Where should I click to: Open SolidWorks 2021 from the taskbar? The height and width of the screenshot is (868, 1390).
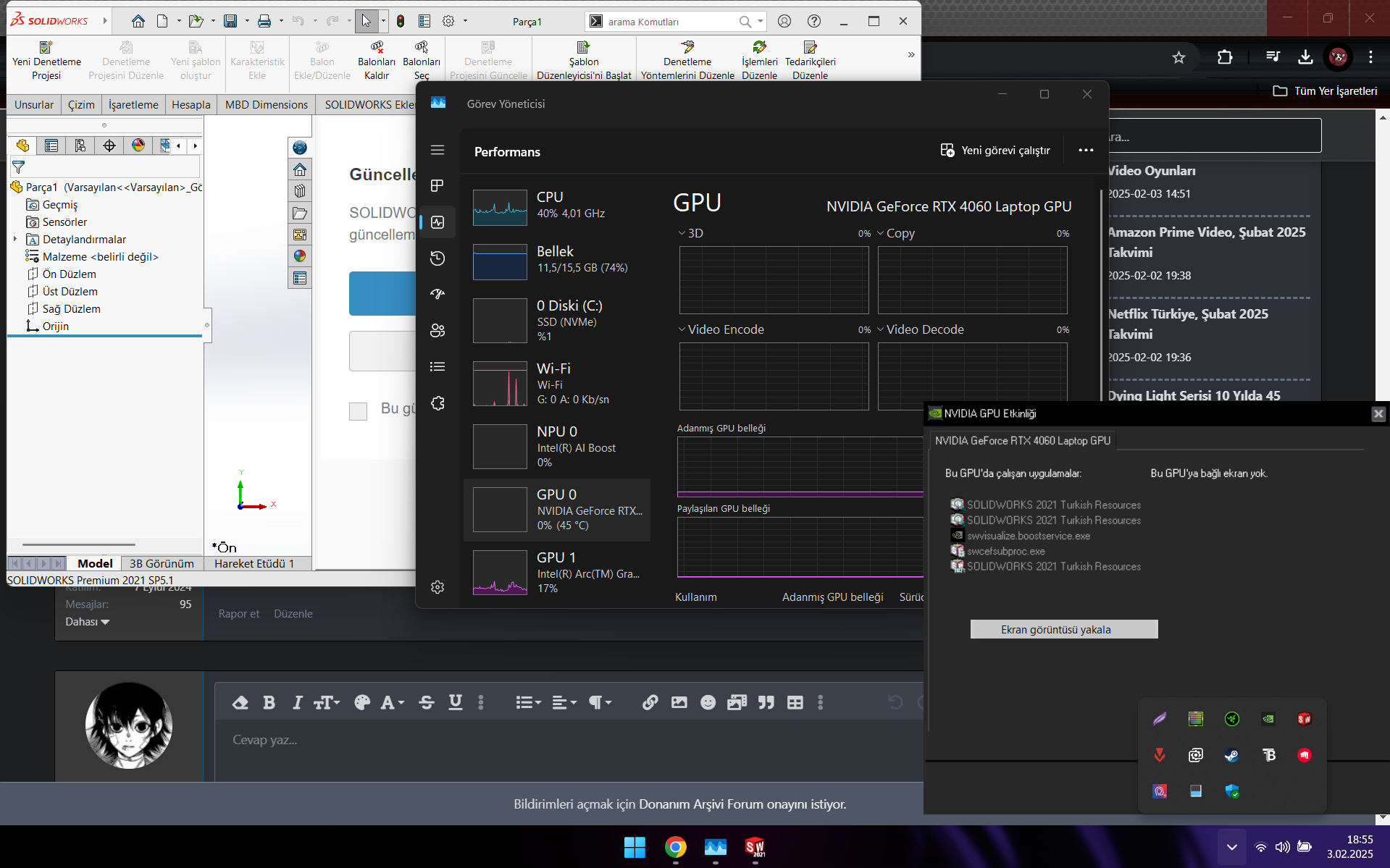[x=755, y=846]
